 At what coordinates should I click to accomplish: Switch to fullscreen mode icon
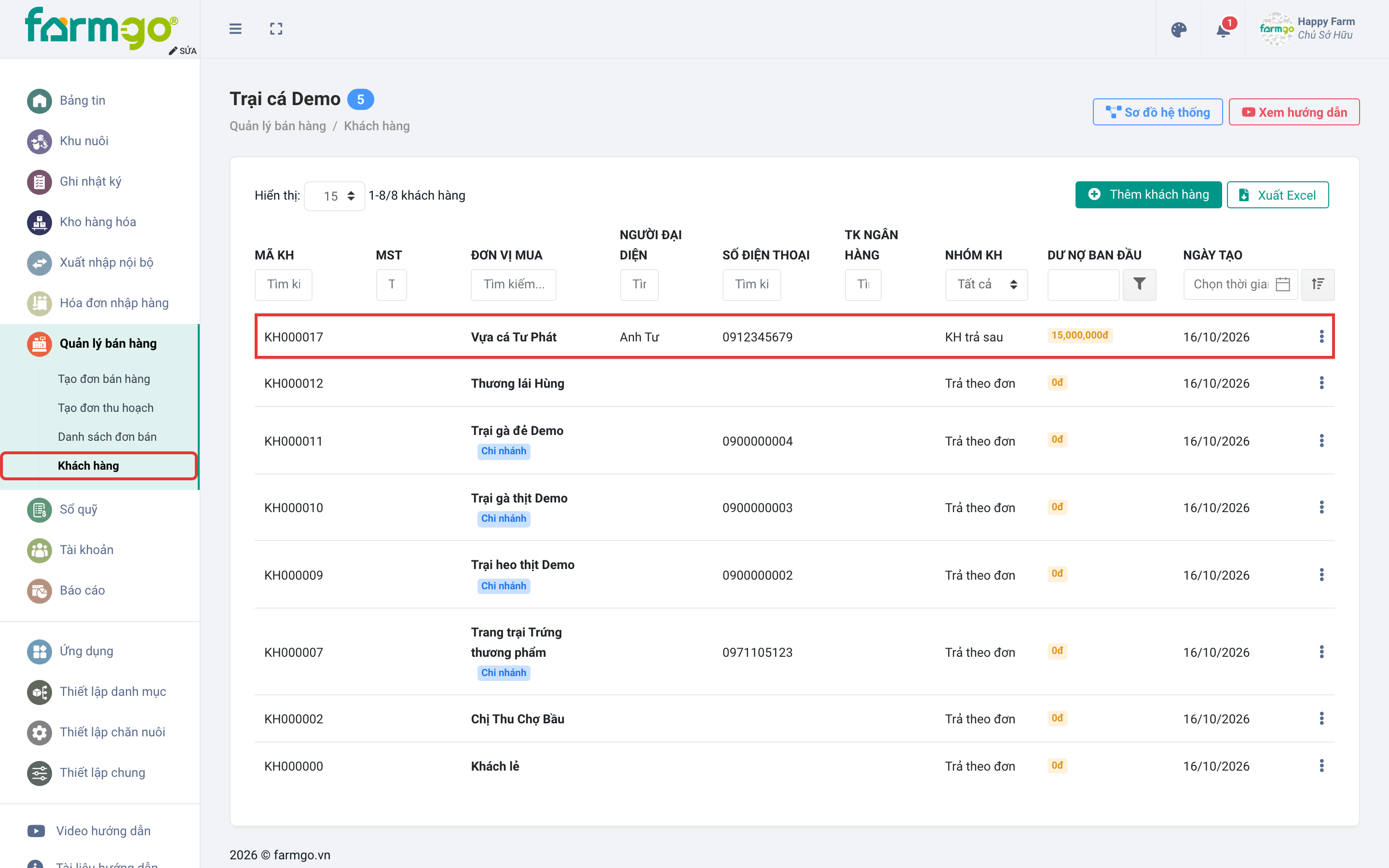[x=276, y=29]
